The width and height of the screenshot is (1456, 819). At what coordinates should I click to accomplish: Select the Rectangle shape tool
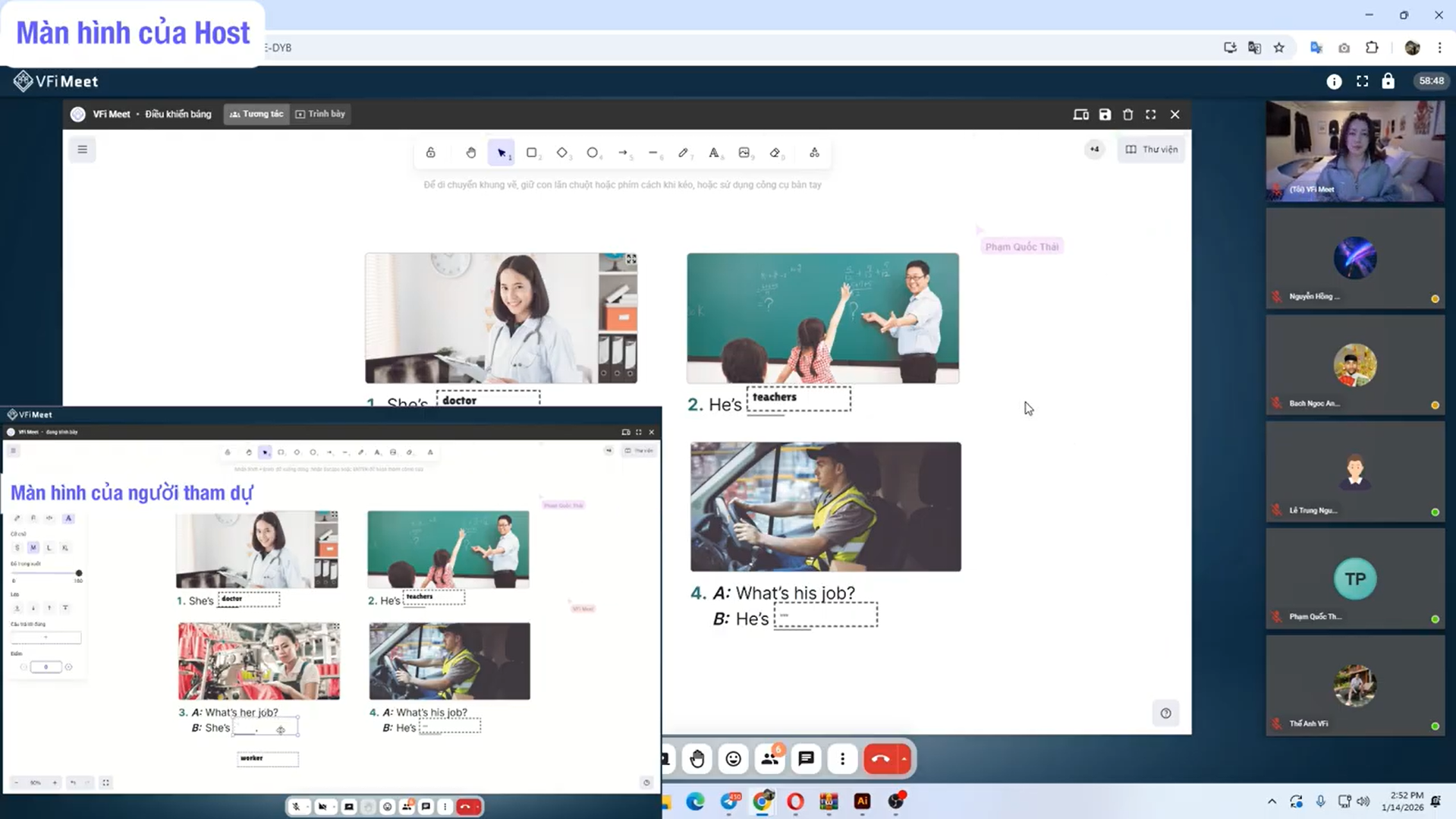(x=533, y=152)
